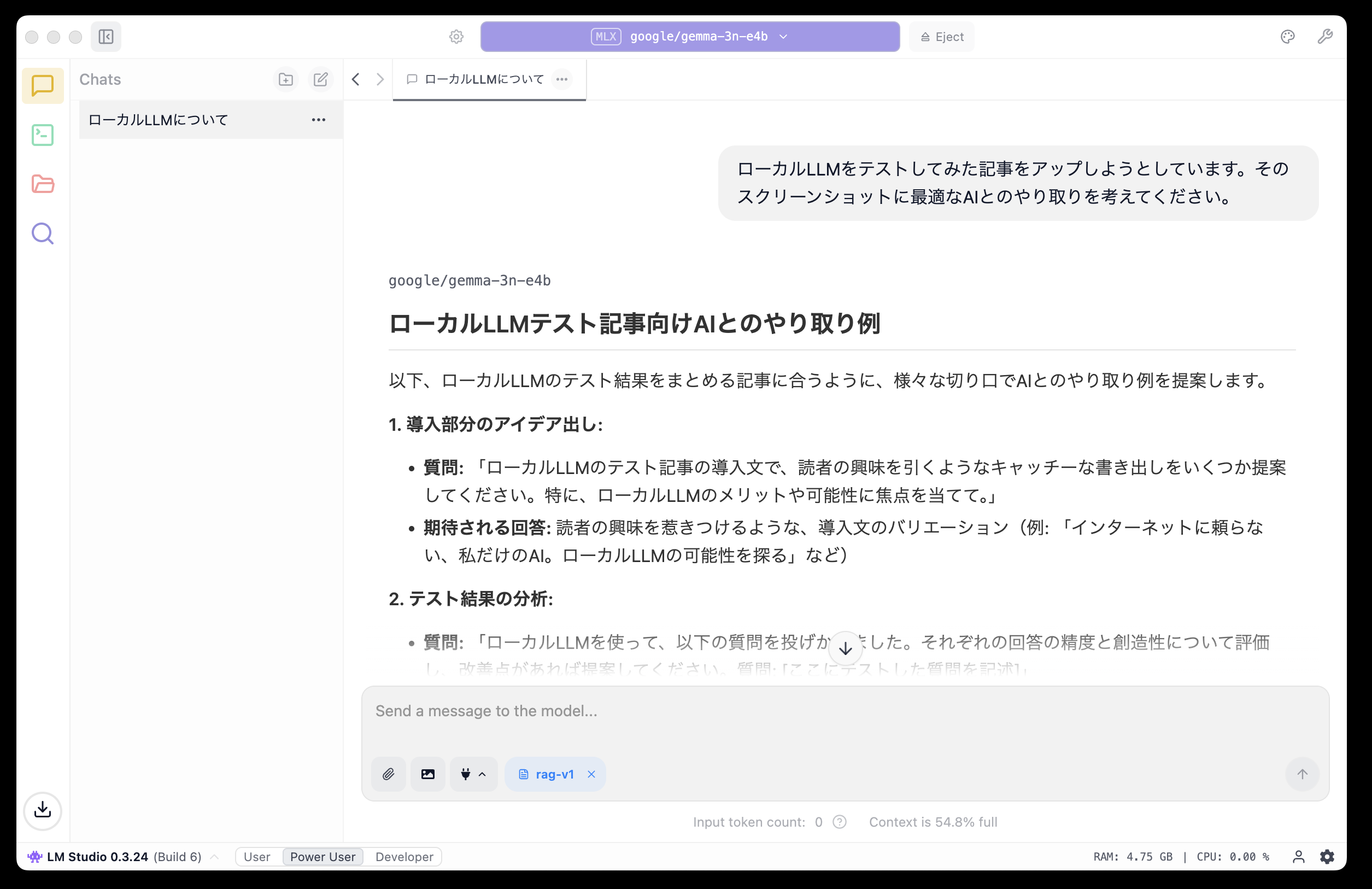Screen dimensions: 1372x889
Task: Open the wrench settings panel icon
Action: (x=1325, y=37)
